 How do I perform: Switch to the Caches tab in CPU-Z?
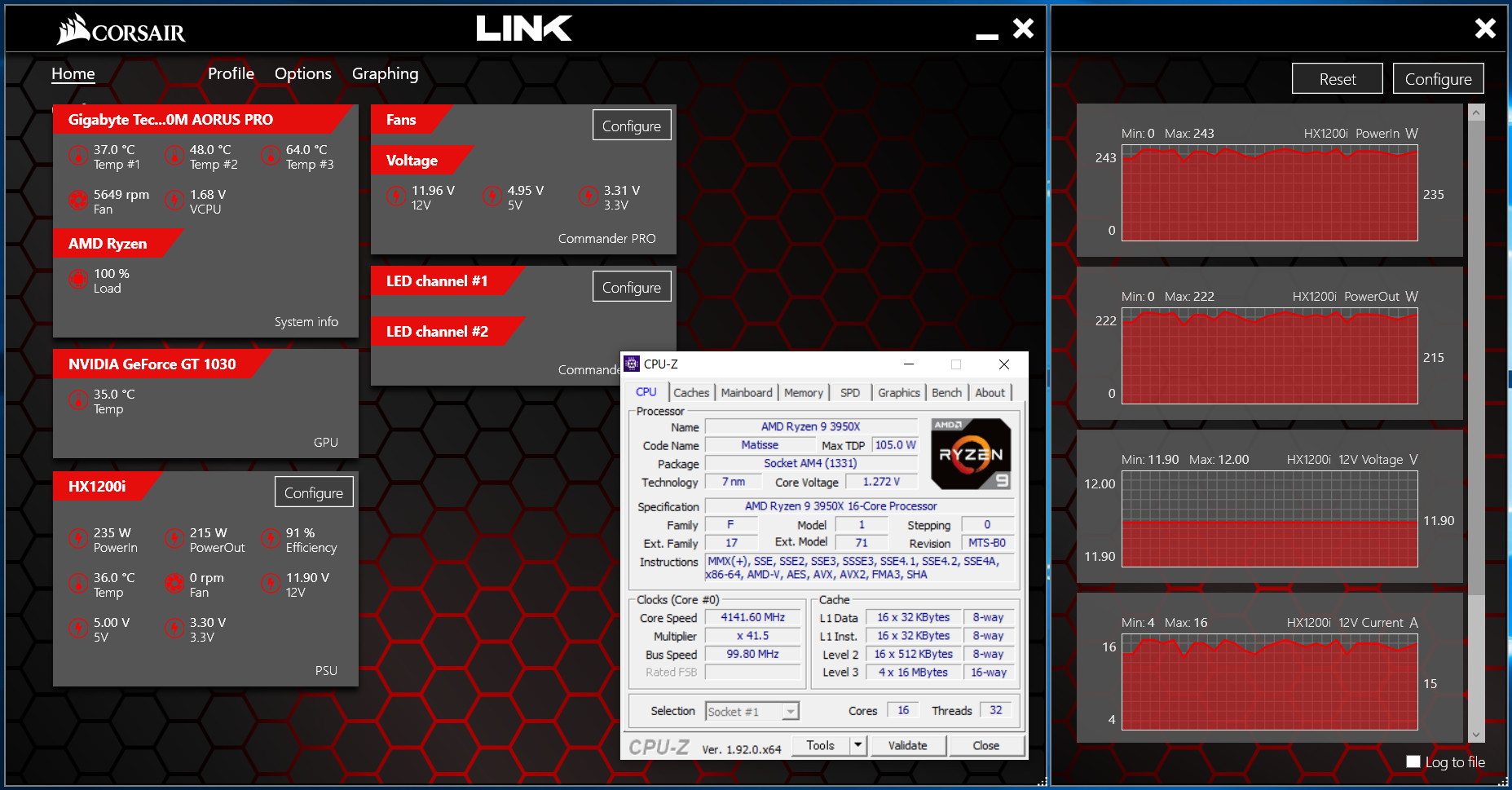[691, 392]
